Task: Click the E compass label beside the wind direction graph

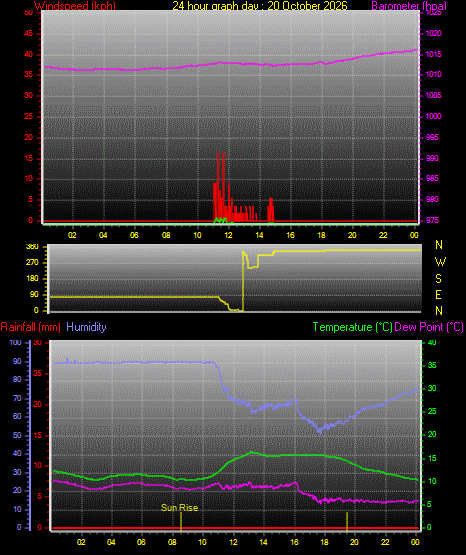Action: click(x=438, y=294)
